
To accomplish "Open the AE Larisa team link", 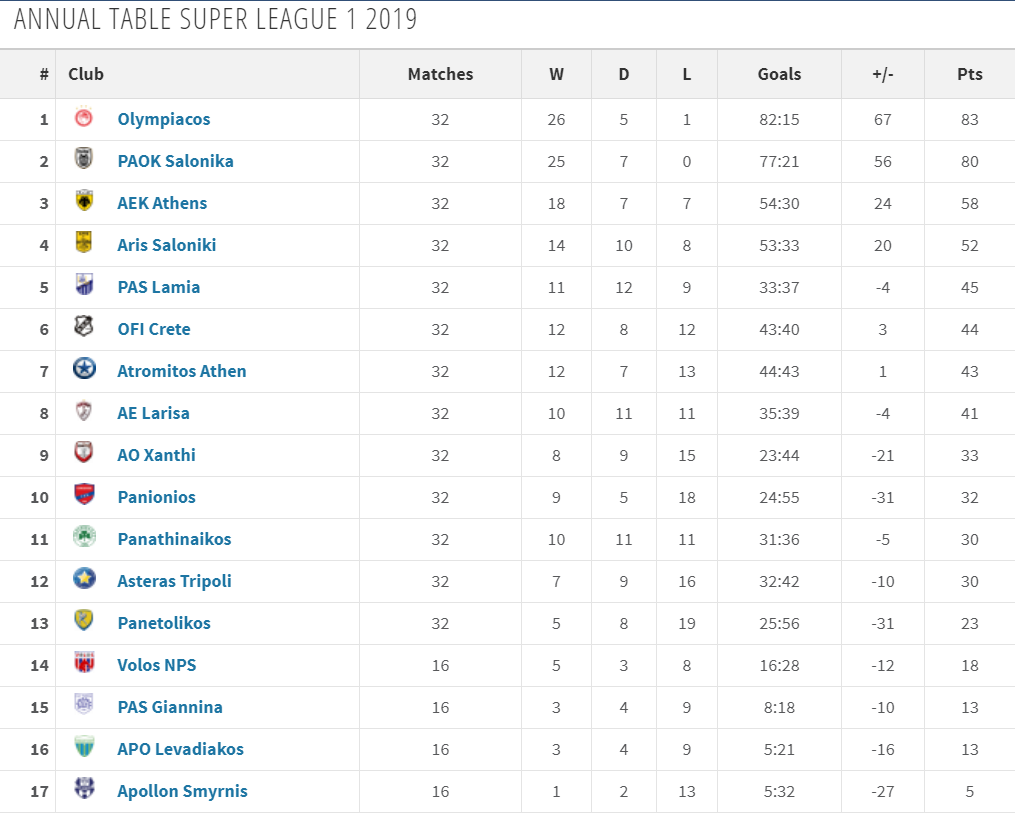I will tap(153, 413).
